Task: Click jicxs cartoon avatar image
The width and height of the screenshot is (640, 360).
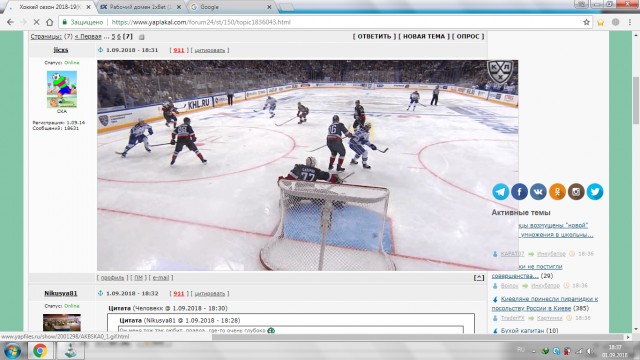Action: pos(62,89)
